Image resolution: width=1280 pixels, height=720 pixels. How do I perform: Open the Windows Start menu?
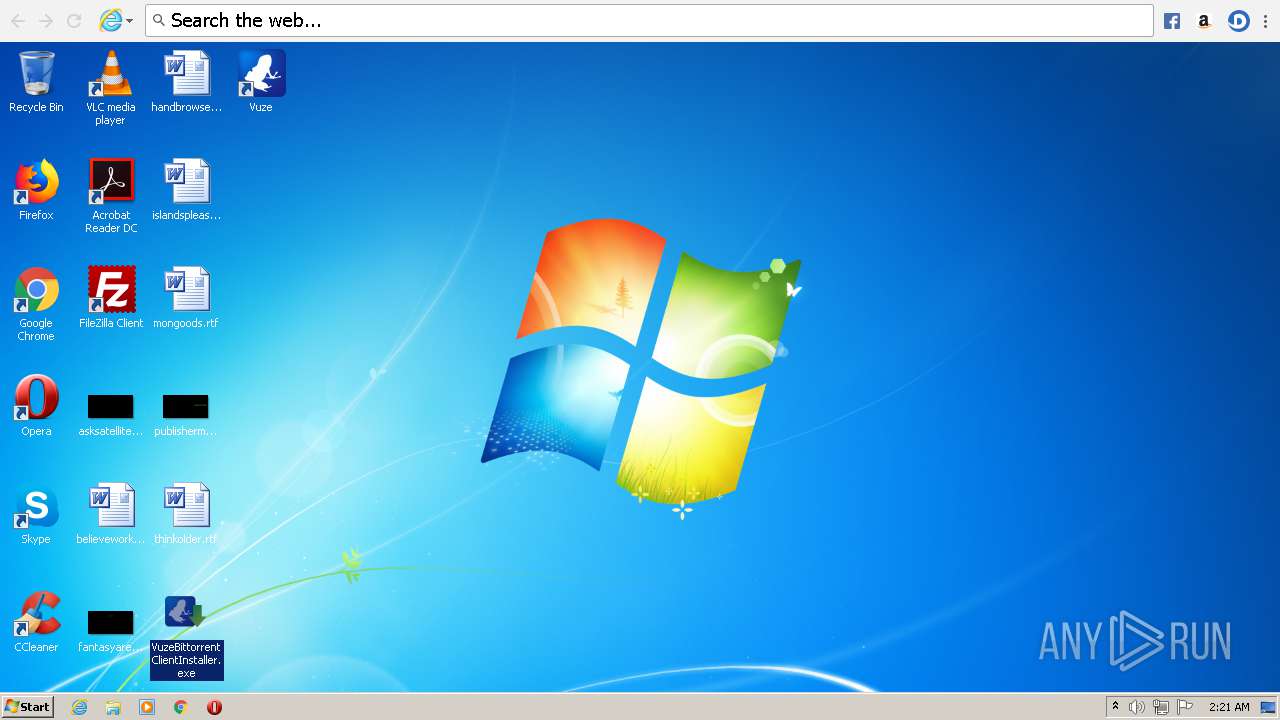tap(27, 707)
